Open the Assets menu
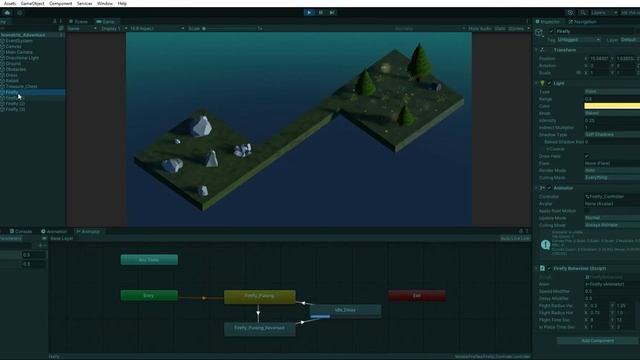 pyautogui.click(x=10, y=3)
